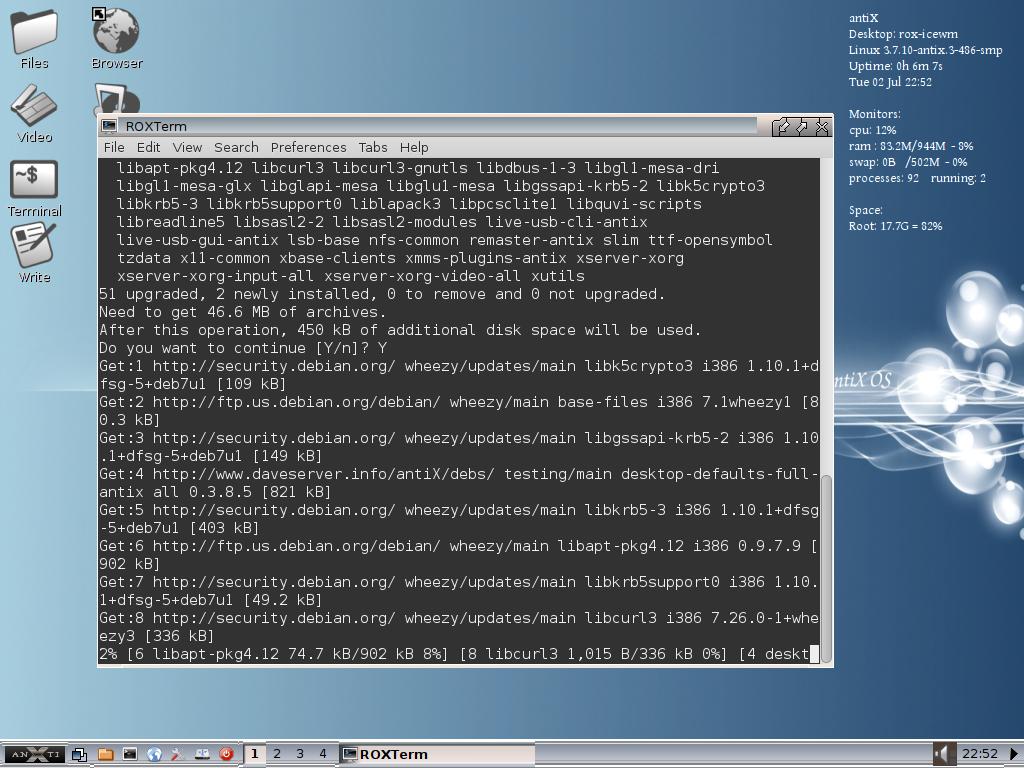Click the 'cpu: 12%' monitor text

(872, 130)
